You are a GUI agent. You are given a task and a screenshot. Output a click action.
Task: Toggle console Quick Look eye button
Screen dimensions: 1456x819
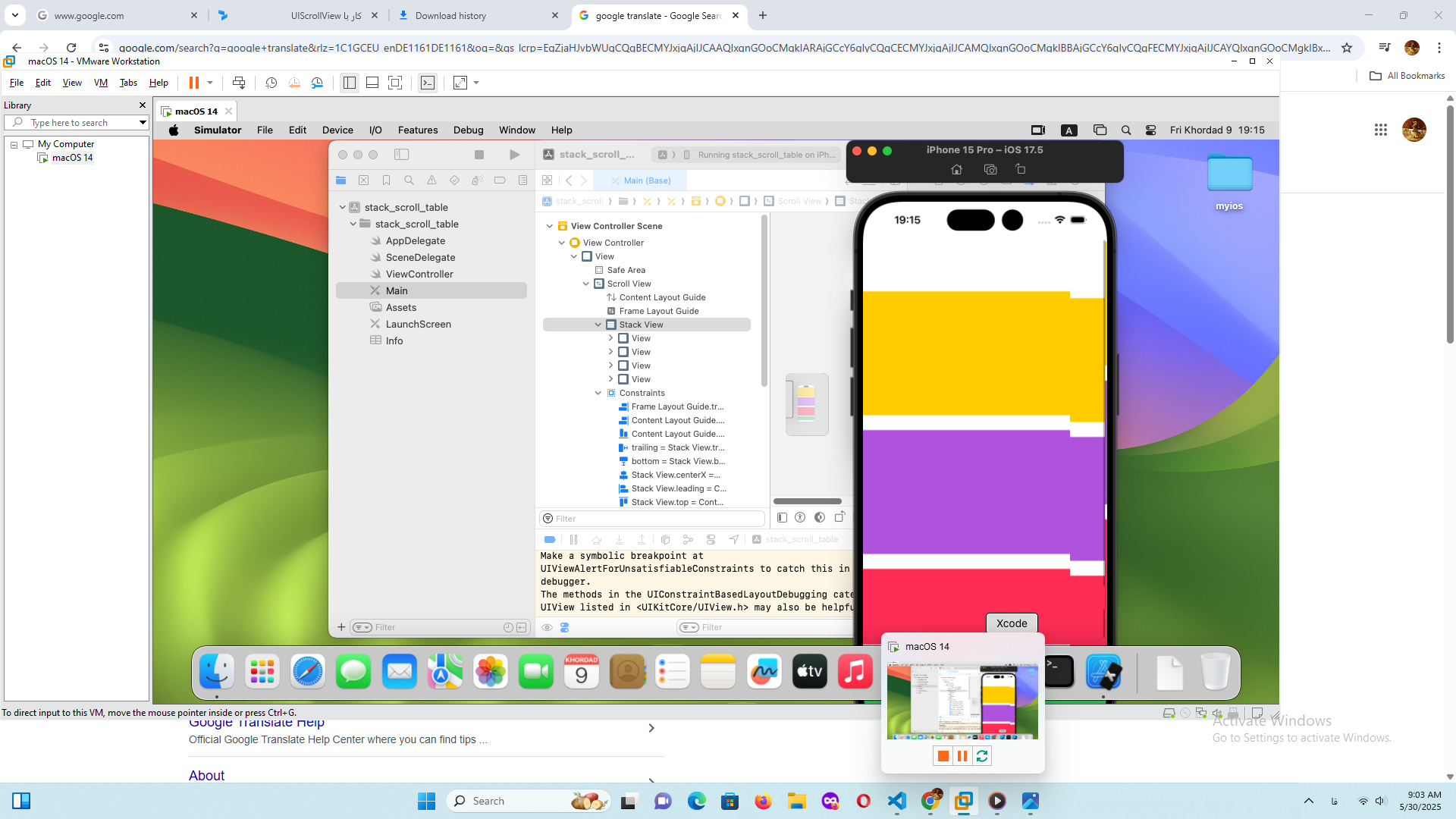tap(547, 627)
